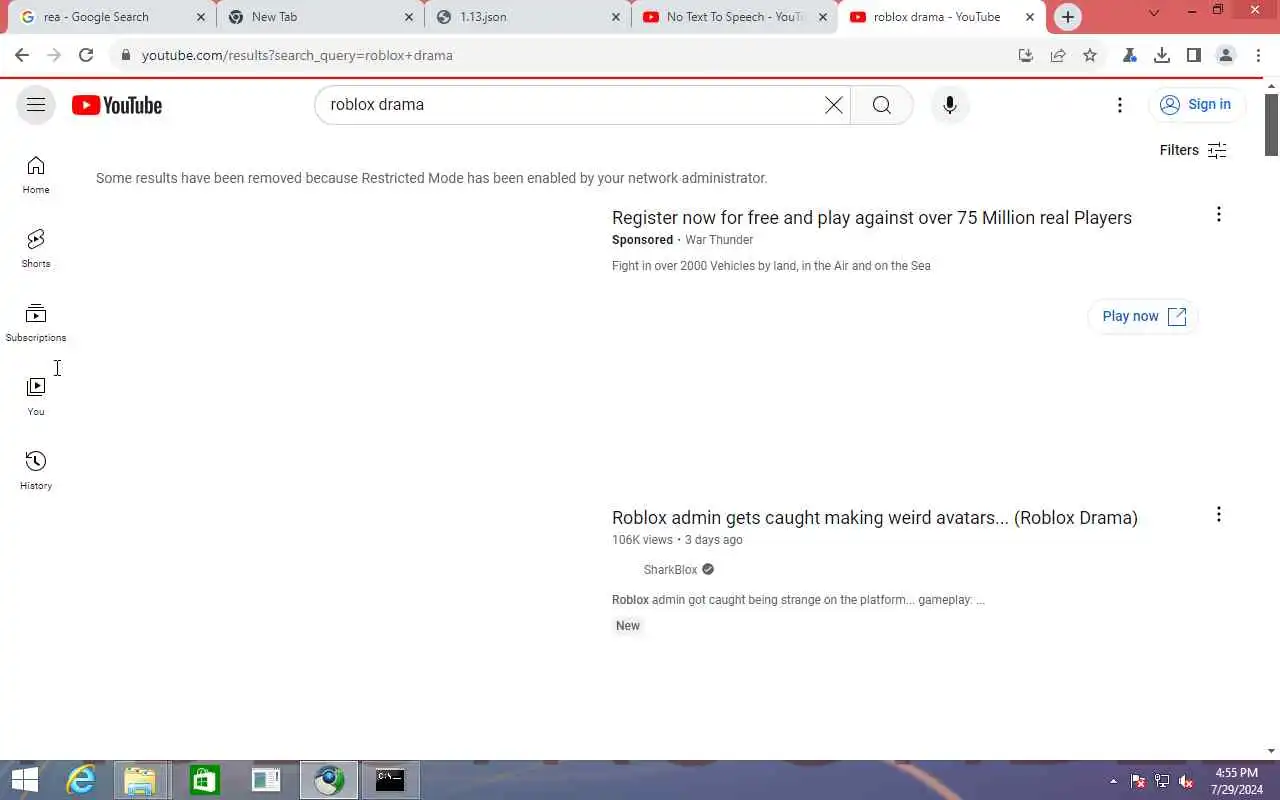Viewport: 1280px width, 800px height.
Task: Open File Explorer from taskbar
Action: (x=140, y=780)
